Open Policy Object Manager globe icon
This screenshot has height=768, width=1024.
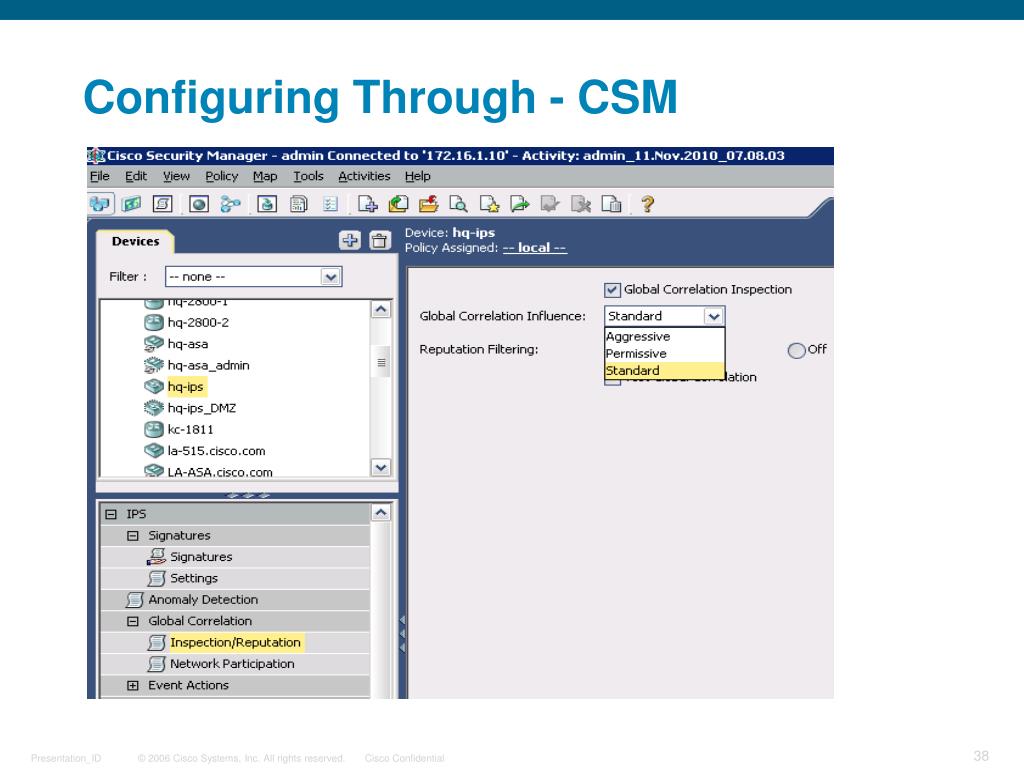(x=199, y=204)
